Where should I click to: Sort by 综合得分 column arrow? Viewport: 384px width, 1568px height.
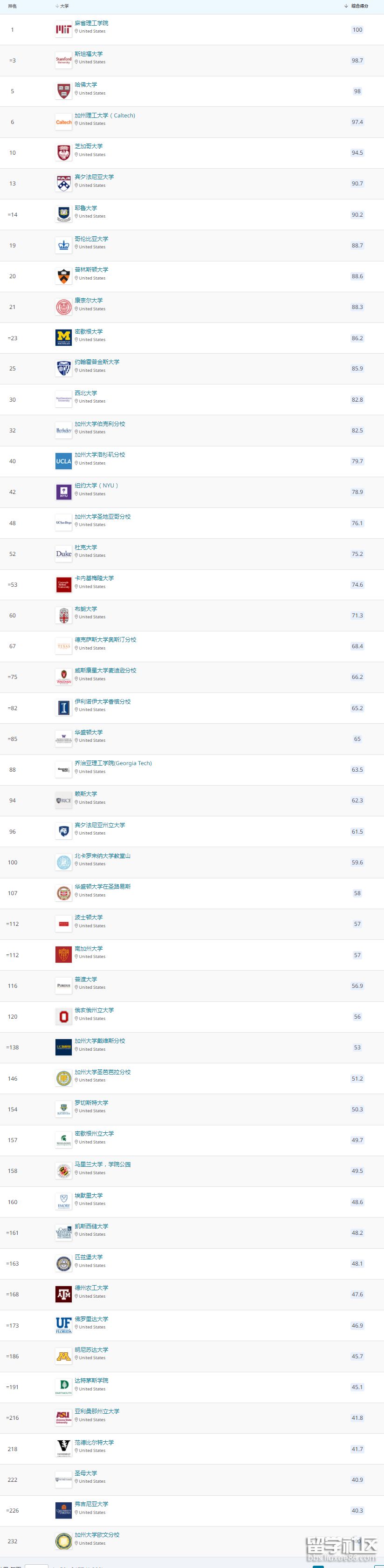(x=346, y=6)
